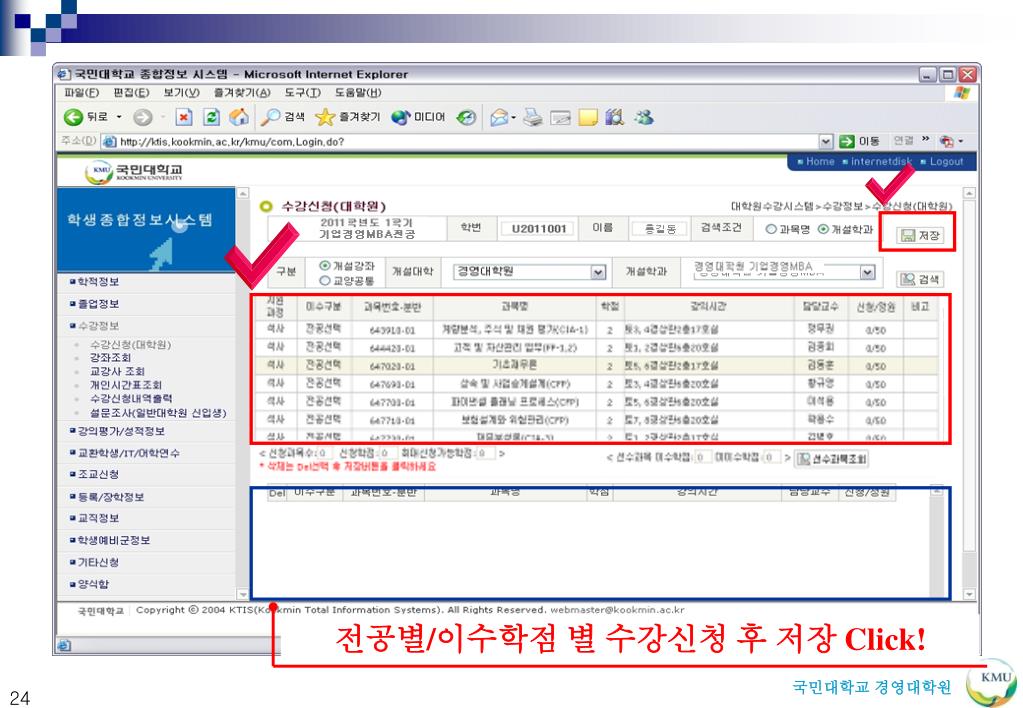Open the Back button history dropdown arrow
Viewport: 1023px width, 708px height.
(x=119, y=117)
